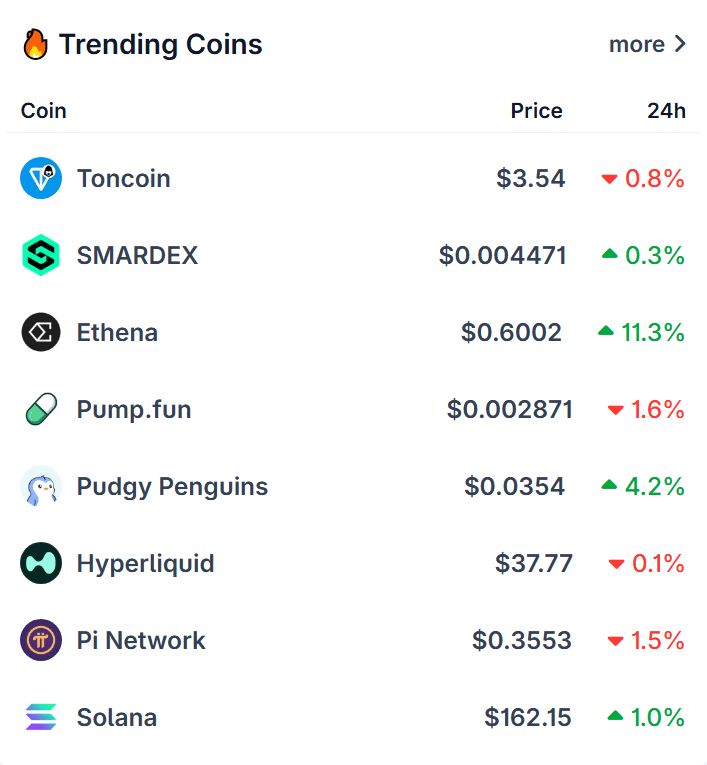Open the Ethena black circle icon
707x765 pixels.
[x=41, y=332]
